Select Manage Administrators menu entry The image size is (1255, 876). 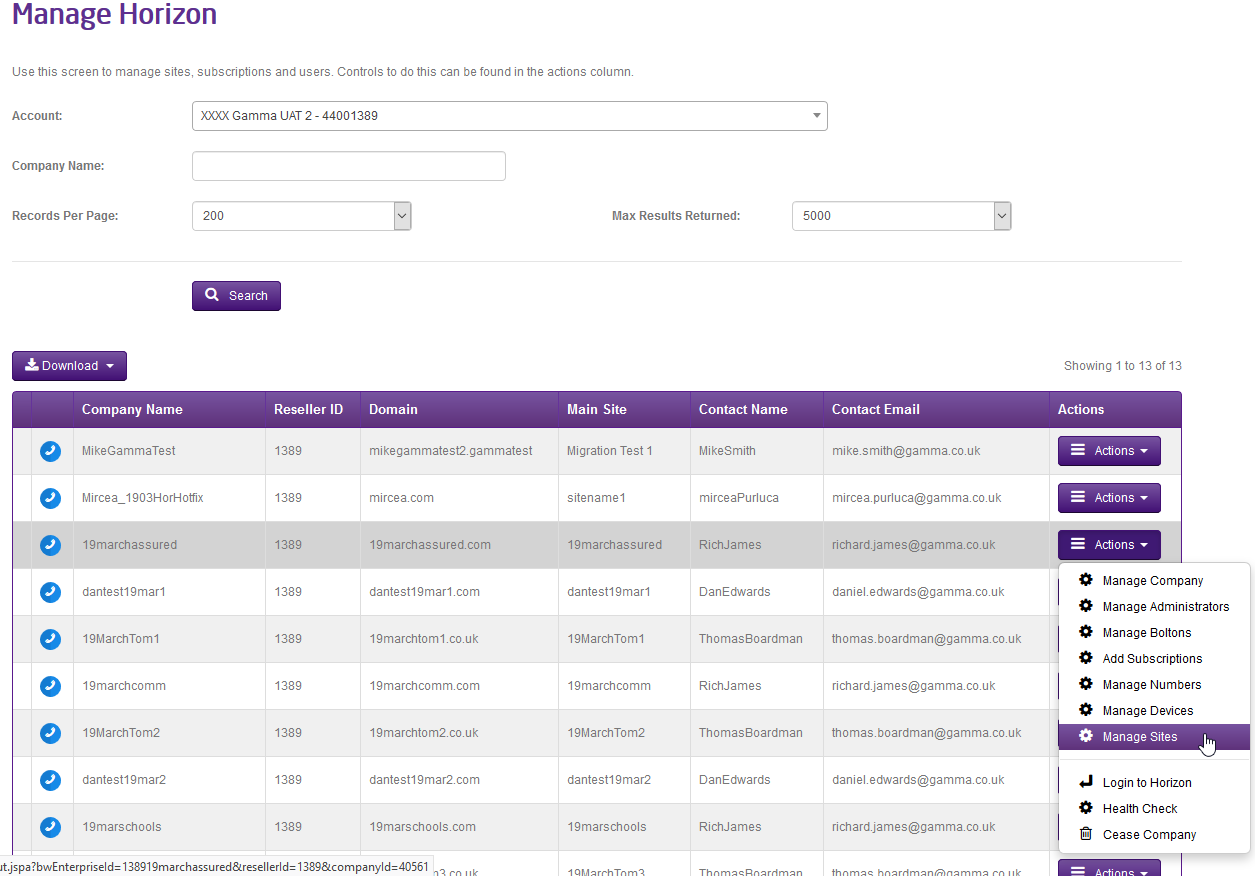(x=1154, y=607)
